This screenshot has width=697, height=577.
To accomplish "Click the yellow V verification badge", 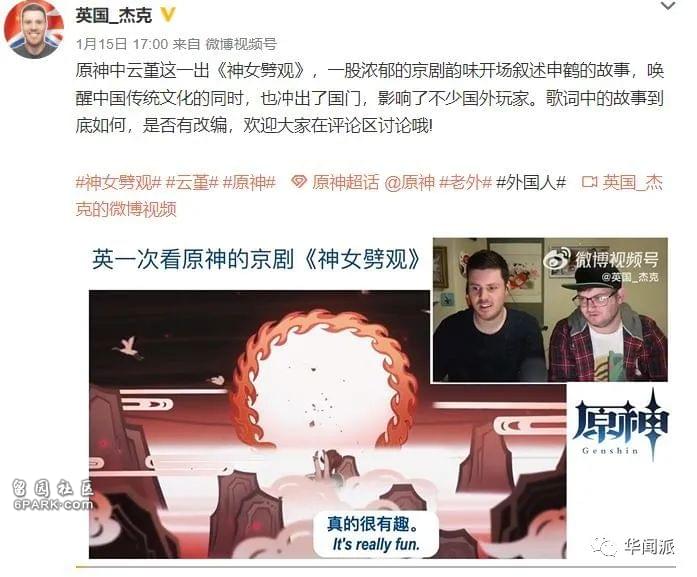I will tap(167, 15).
